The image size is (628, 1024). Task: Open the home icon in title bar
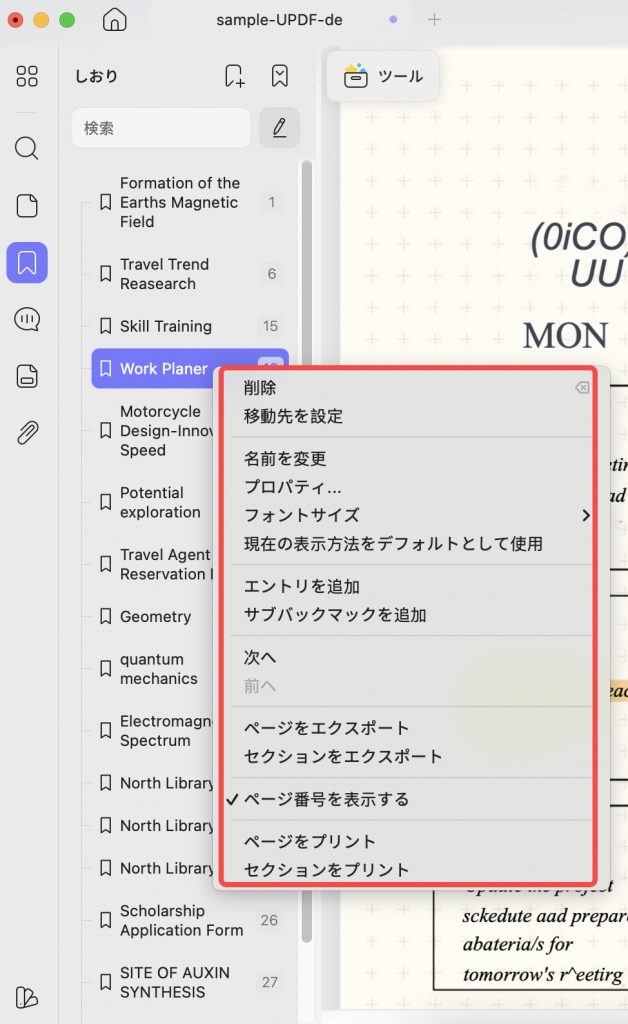[x=114, y=20]
